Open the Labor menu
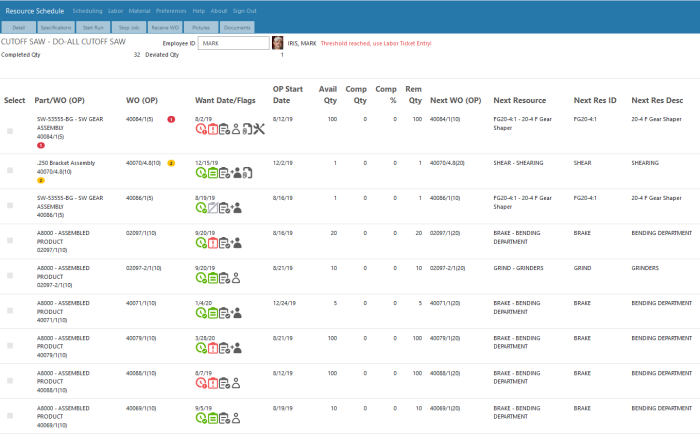Screen dimensions: 700x435 tap(116, 11)
